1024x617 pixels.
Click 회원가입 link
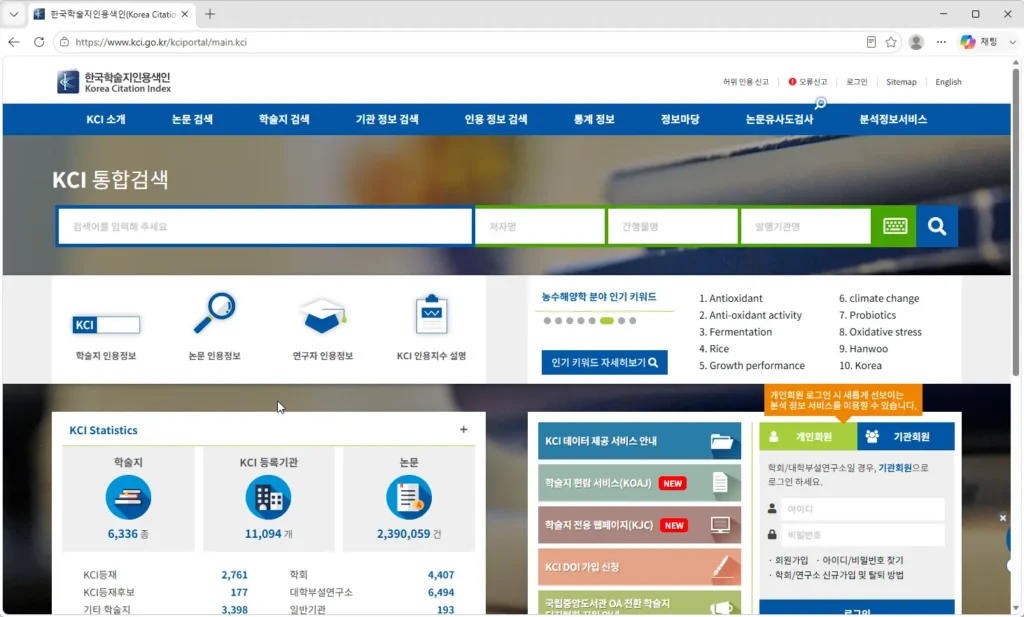click(791, 560)
